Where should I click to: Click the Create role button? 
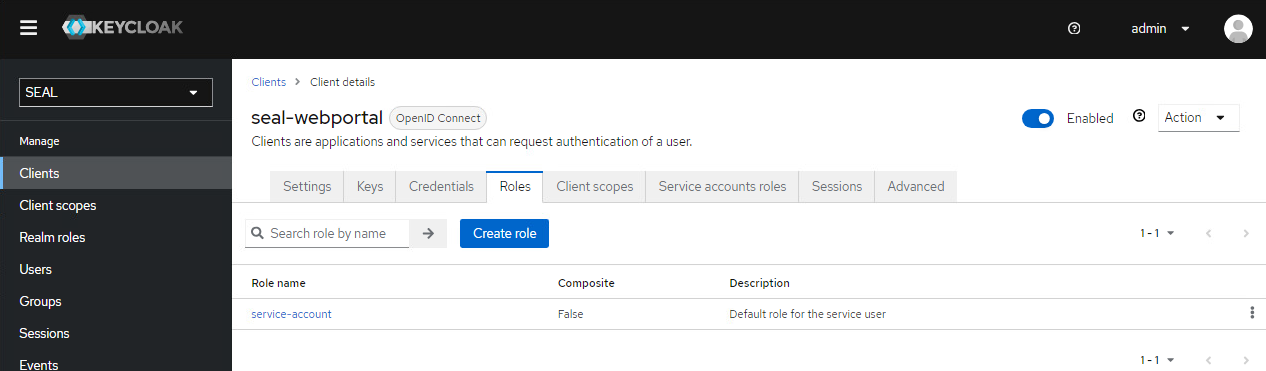(x=504, y=233)
